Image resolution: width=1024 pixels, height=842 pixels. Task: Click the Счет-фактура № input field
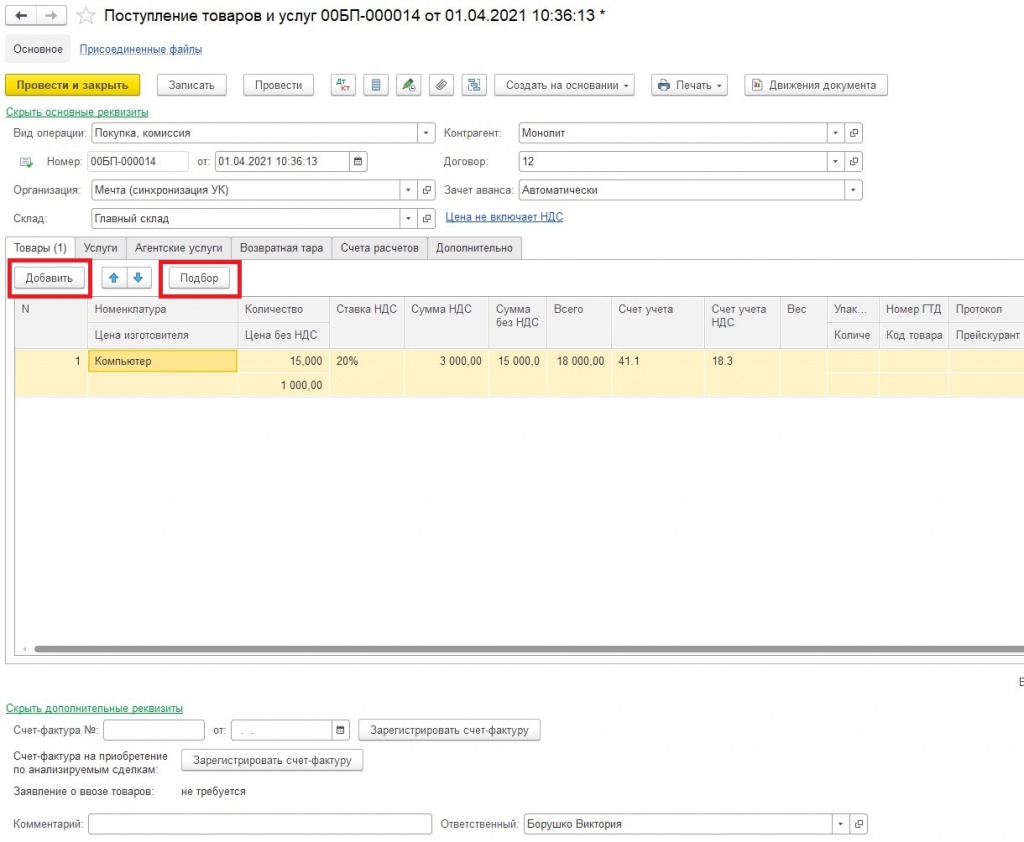coord(154,730)
